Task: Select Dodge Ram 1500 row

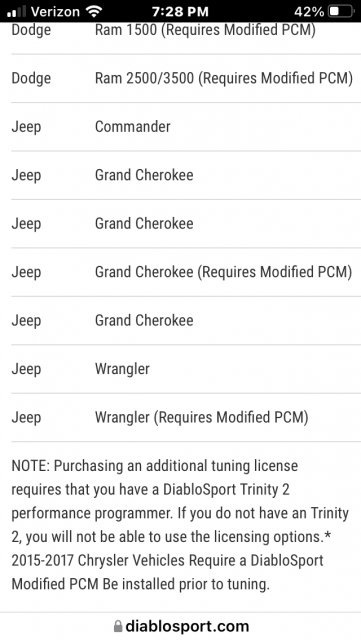Action: click(186, 37)
